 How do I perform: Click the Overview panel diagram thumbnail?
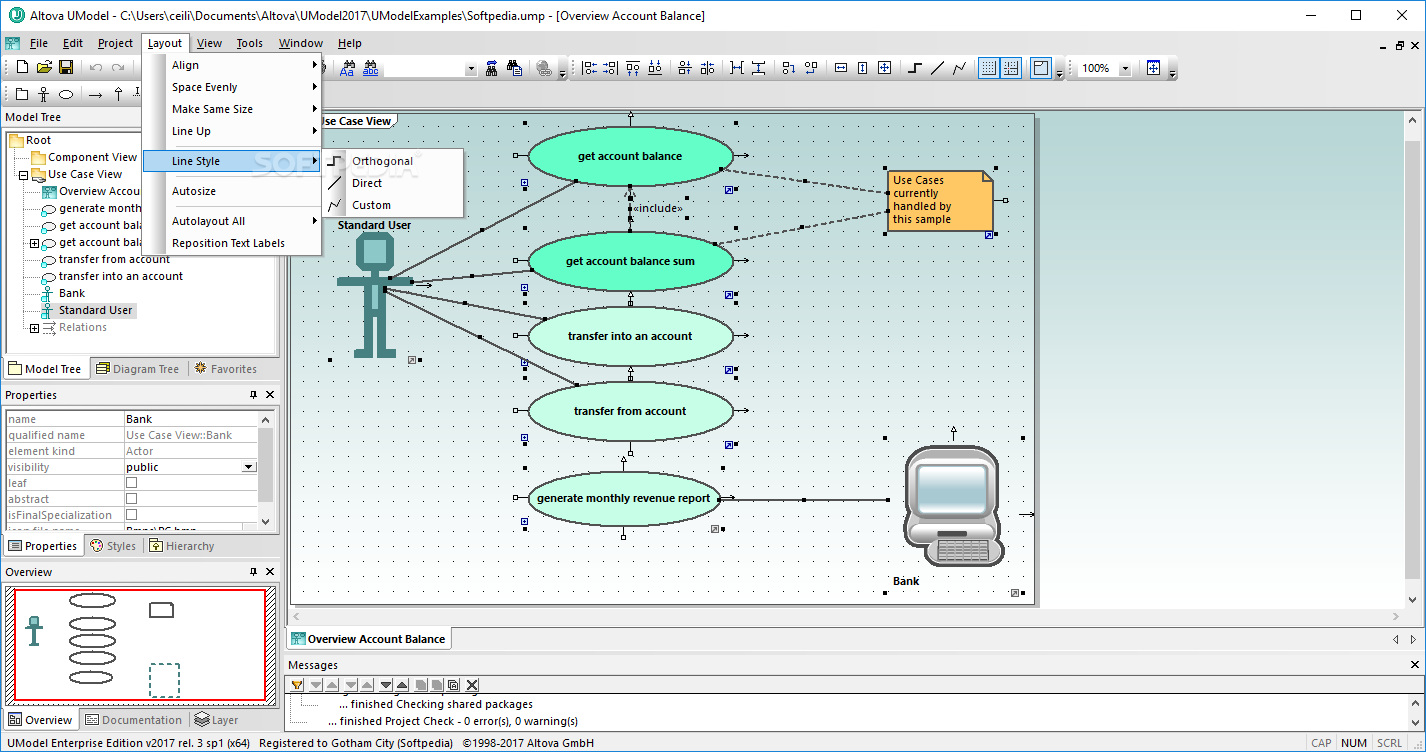[140, 644]
